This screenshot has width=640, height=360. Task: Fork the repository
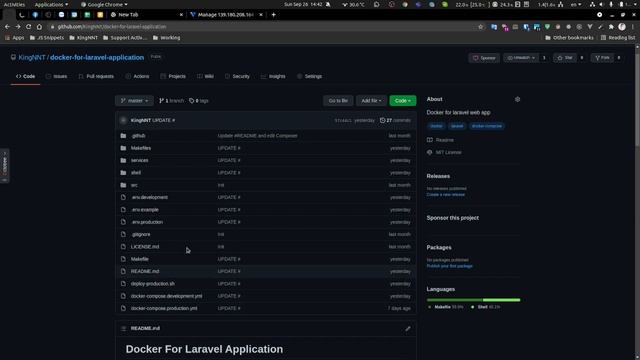pyautogui.click(x=602, y=58)
